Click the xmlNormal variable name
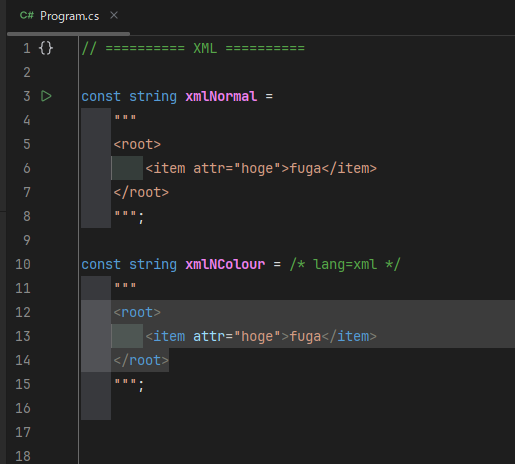The width and height of the screenshot is (515, 464). [x=221, y=96]
